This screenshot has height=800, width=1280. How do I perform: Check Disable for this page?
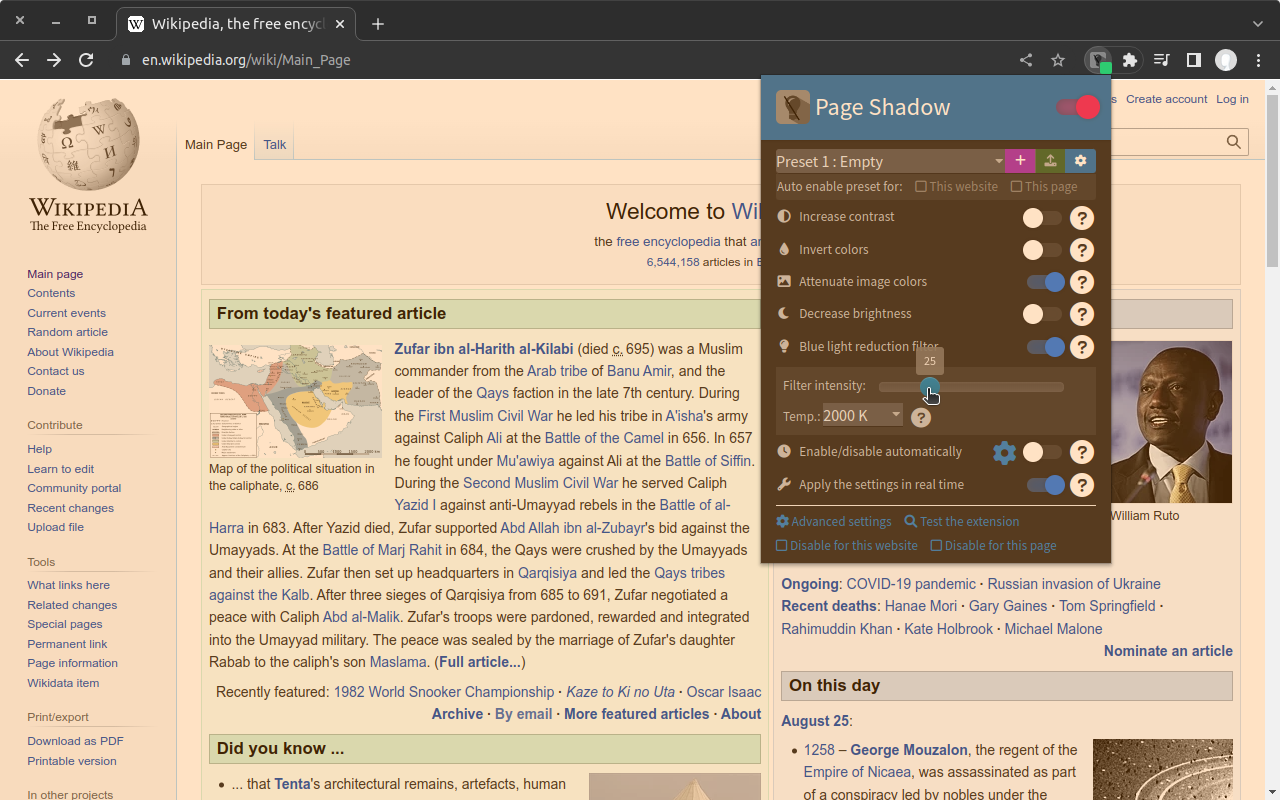pyautogui.click(x=936, y=546)
